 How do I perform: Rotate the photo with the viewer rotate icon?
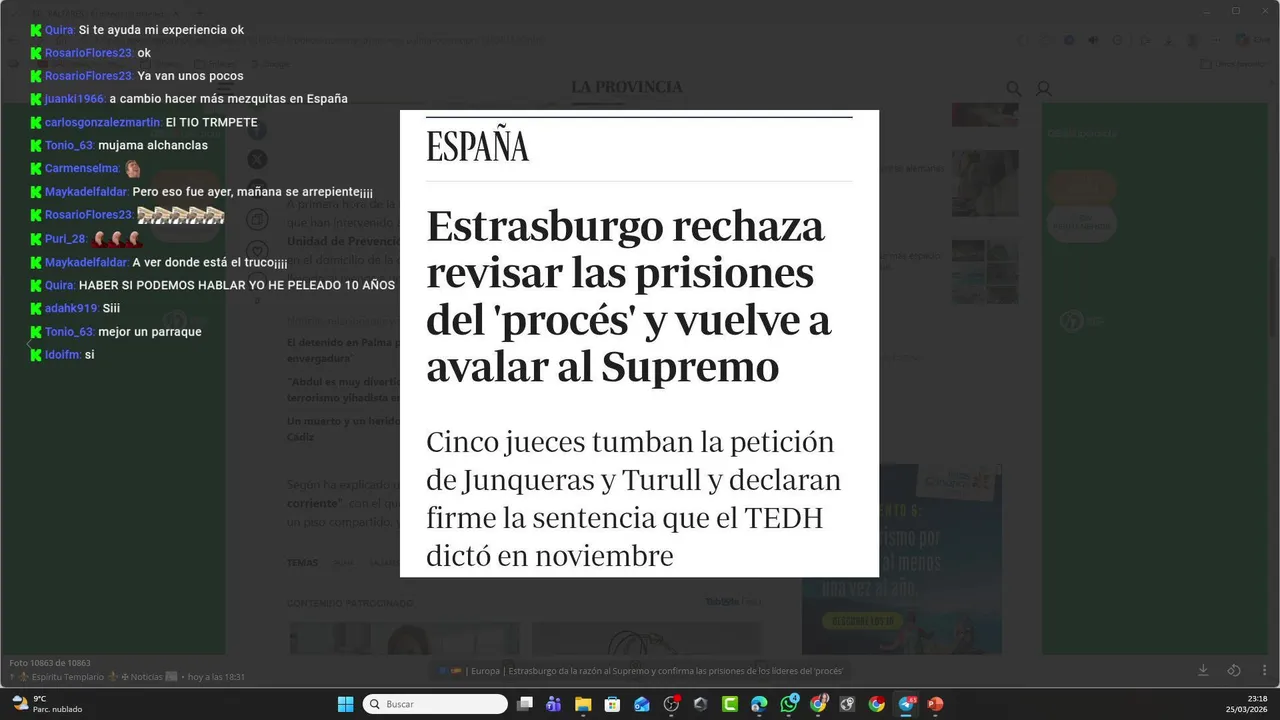[x=1234, y=670]
